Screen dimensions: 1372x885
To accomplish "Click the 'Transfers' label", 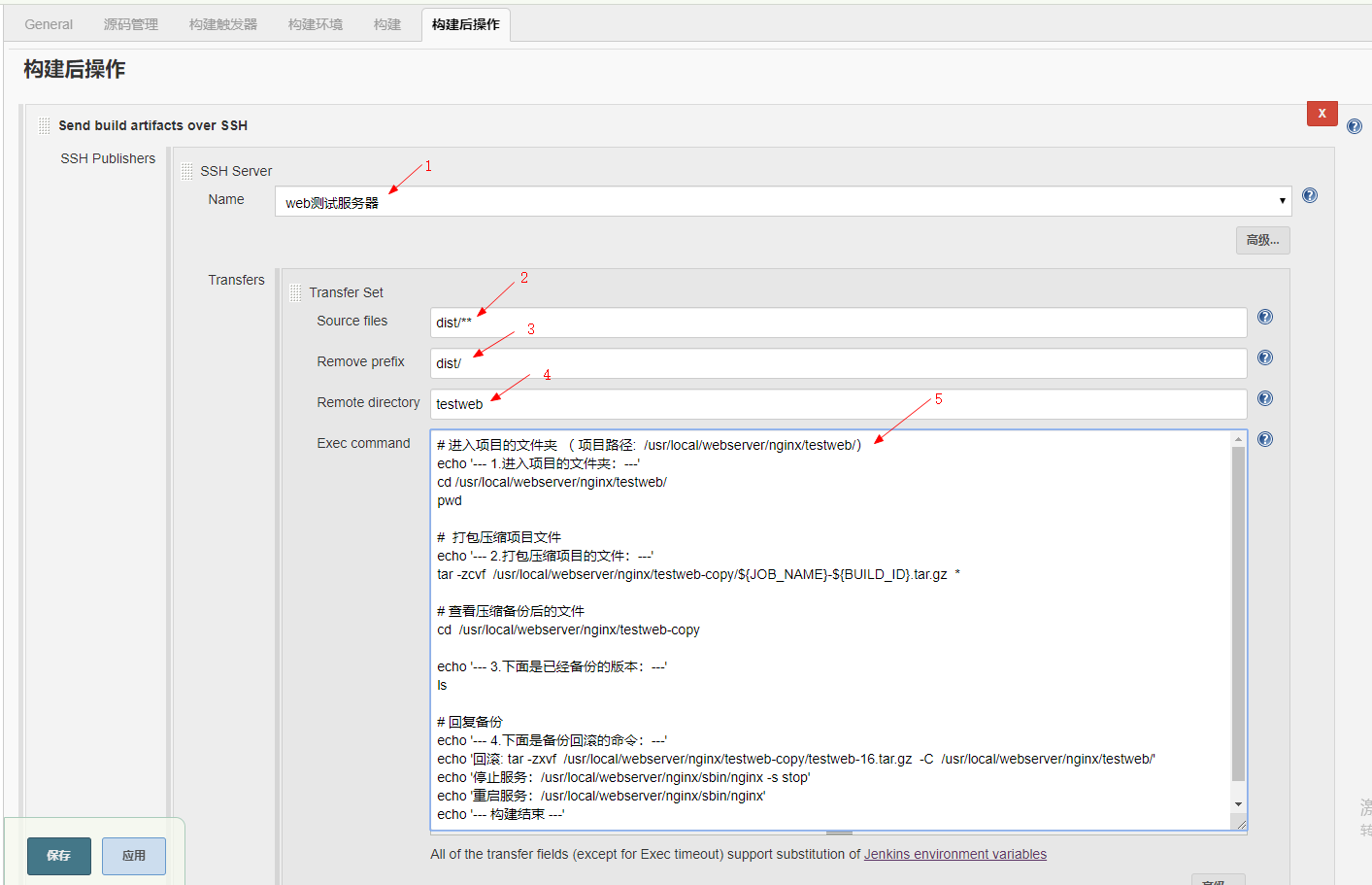I will (236, 280).
